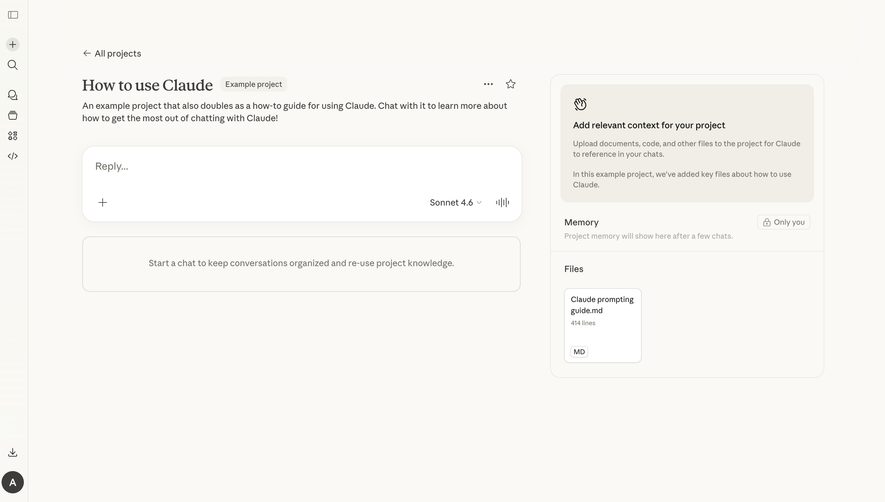Open Code icon in the sidebar
Viewport: 885px width, 502px height.
point(12,156)
